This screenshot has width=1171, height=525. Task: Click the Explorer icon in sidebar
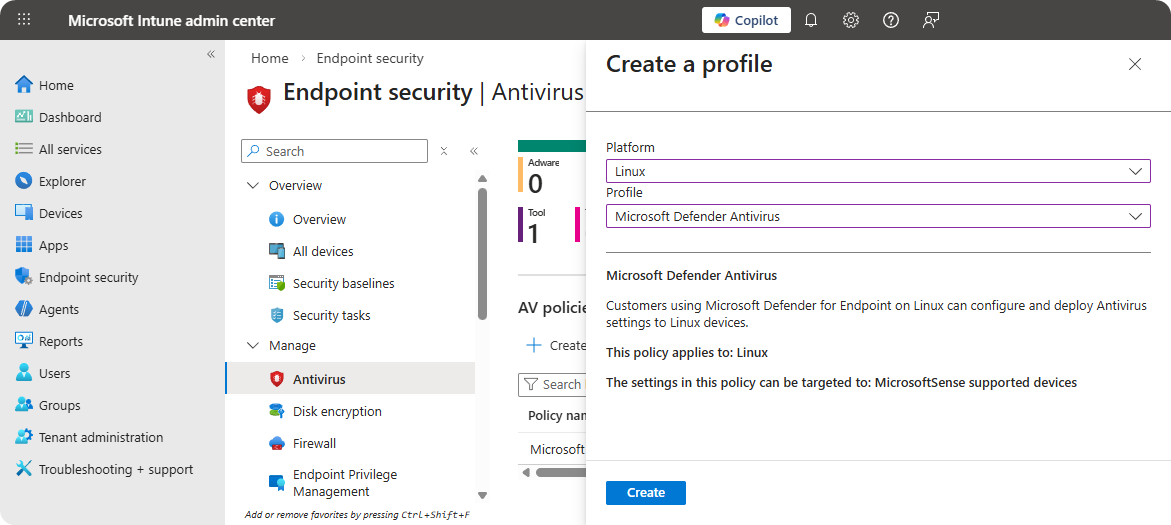(24, 181)
